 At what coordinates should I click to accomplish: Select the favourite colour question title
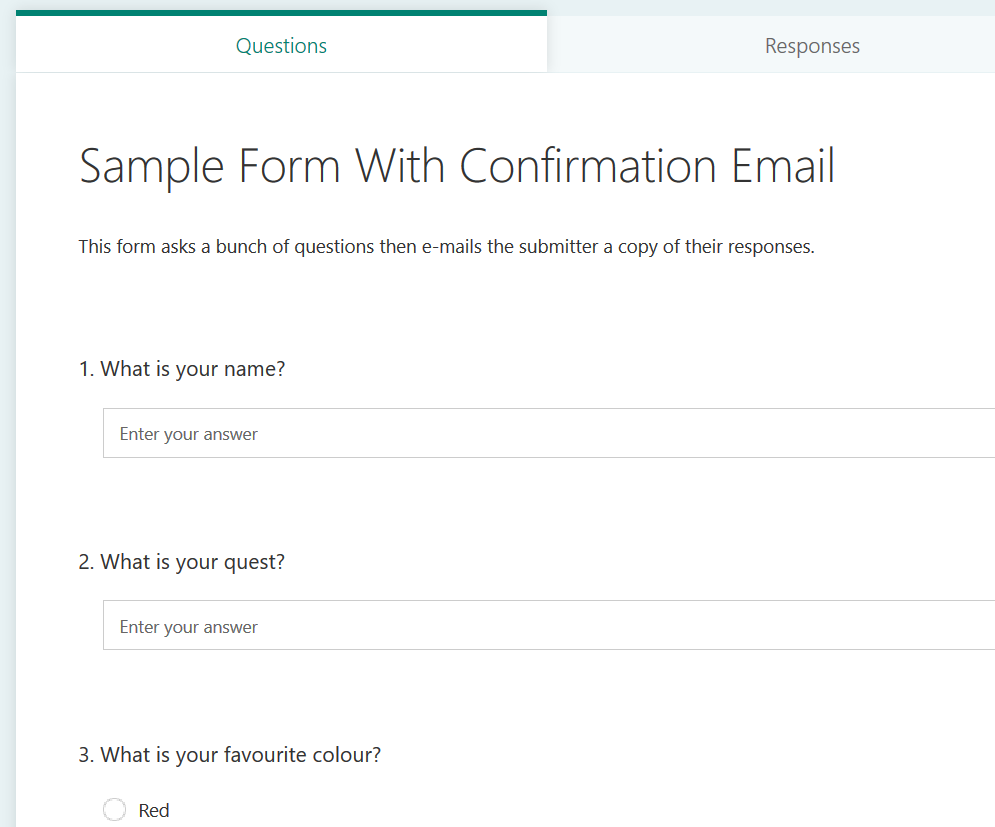[x=241, y=755]
